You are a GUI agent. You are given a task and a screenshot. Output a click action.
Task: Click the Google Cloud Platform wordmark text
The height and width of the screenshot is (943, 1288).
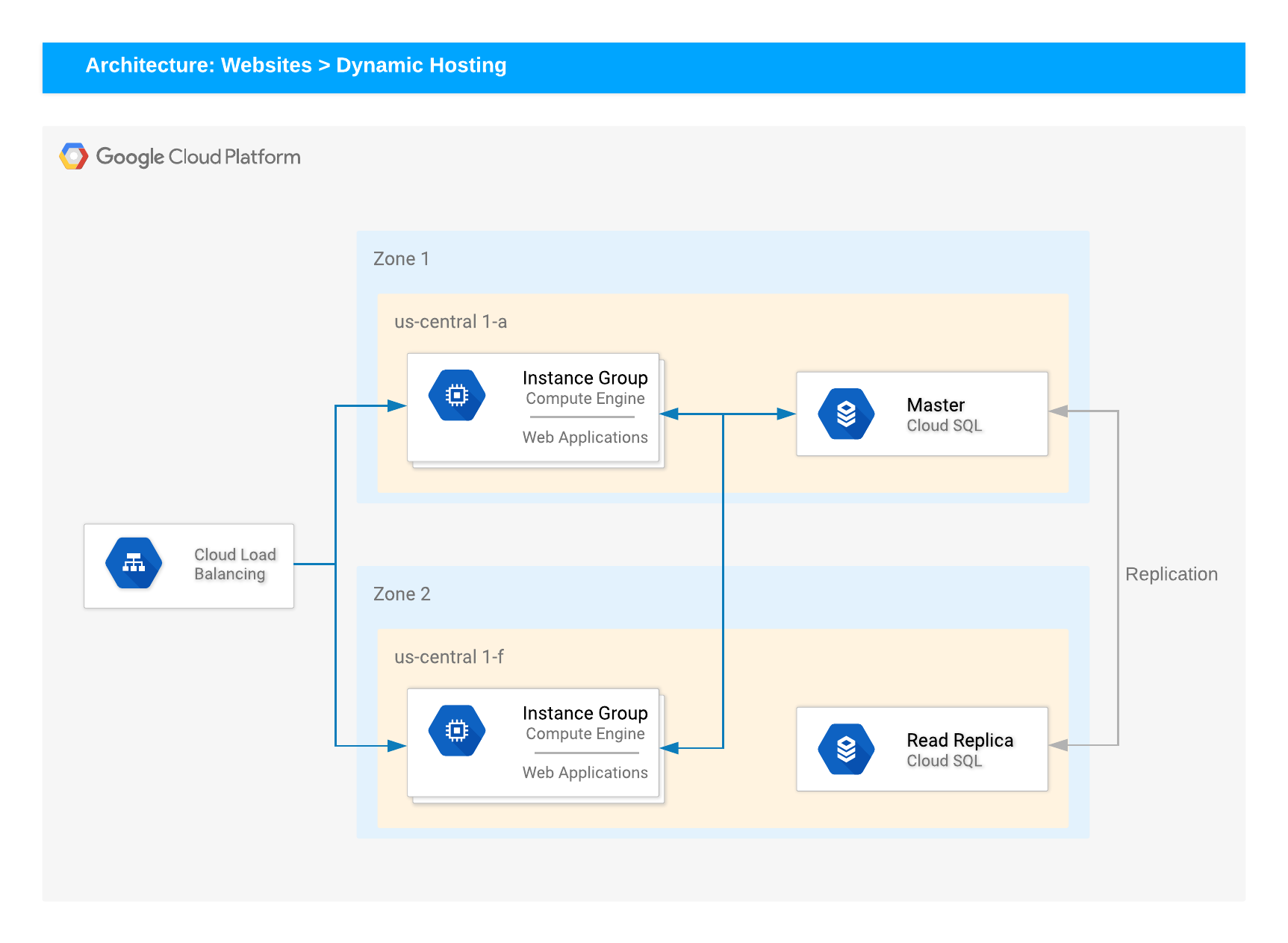pyautogui.click(x=199, y=157)
